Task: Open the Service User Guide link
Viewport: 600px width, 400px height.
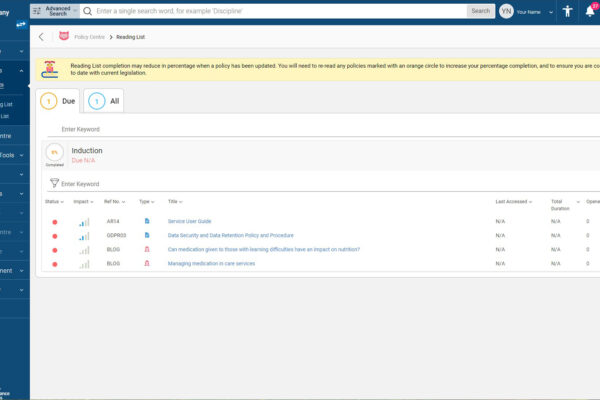Action: pyautogui.click(x=189, y=221)
